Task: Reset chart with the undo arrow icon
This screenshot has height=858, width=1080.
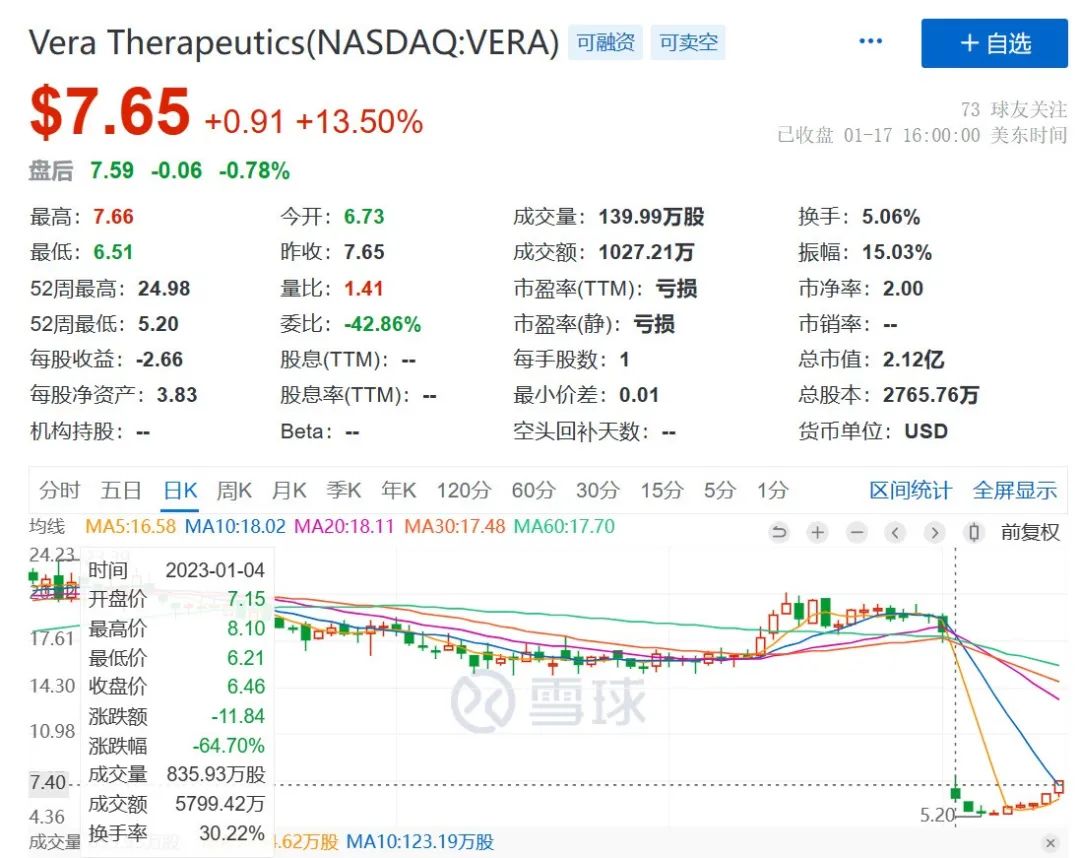Action: (779, 532)
